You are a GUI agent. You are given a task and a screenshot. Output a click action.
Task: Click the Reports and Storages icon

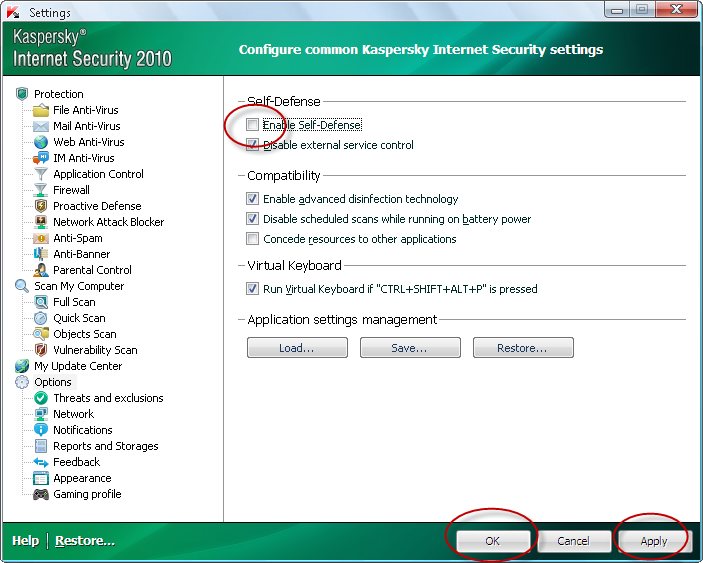click(41, 446)
